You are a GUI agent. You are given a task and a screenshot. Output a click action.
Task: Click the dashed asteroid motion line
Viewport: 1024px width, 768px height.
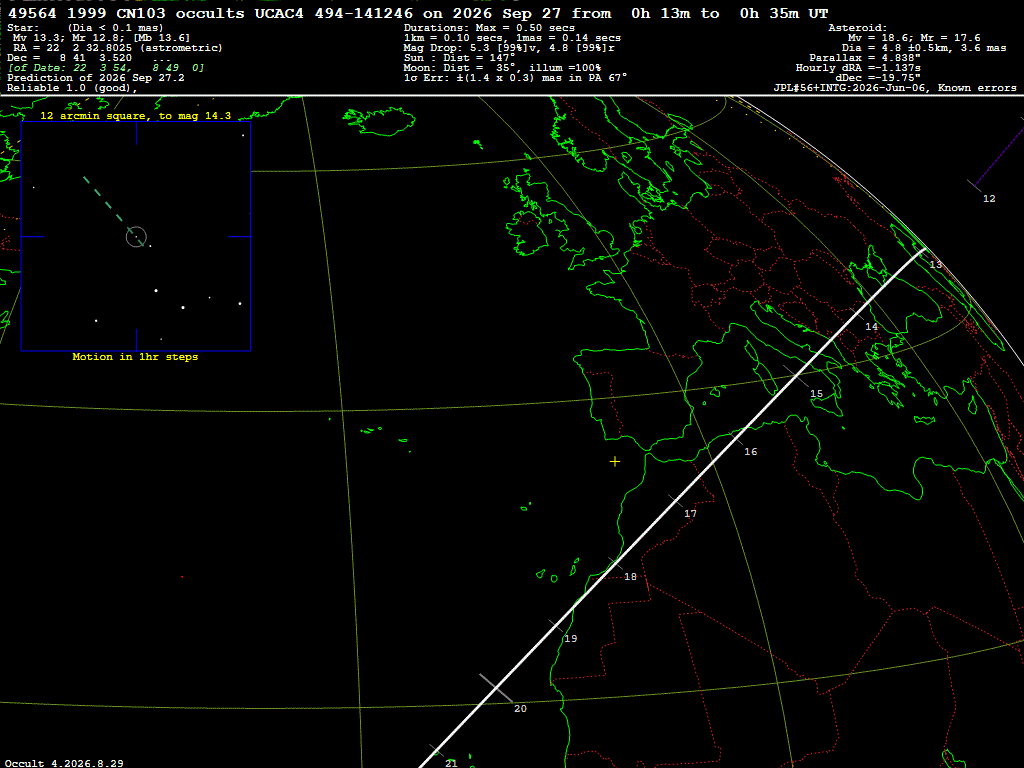(108, 205)
